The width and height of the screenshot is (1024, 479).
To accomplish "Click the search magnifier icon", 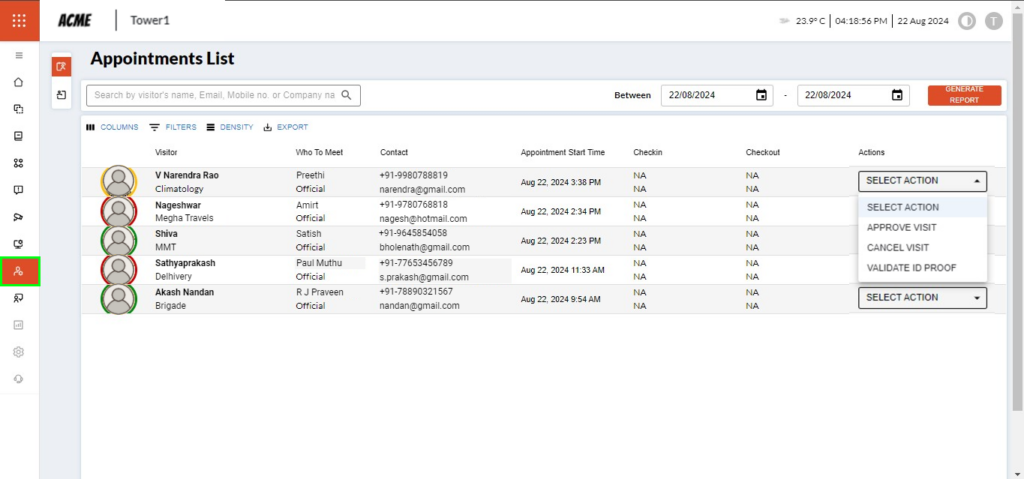I will pyautogui.click(x=347, y=95).
